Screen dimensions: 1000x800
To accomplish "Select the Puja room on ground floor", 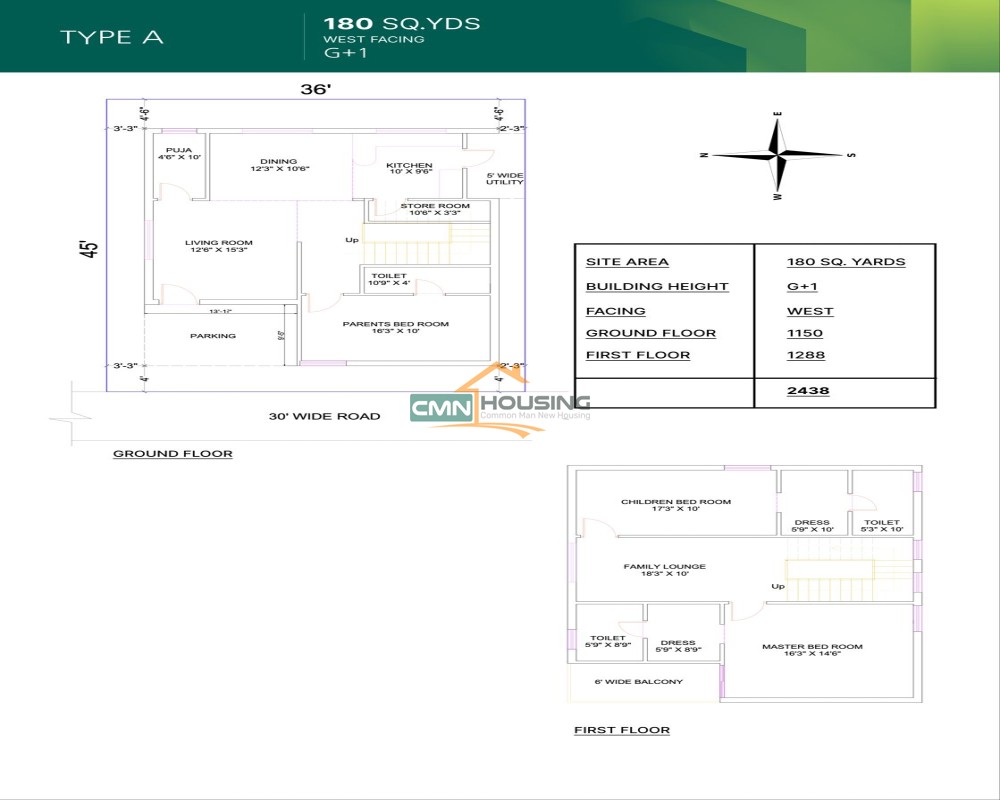I will click(179, 154).
